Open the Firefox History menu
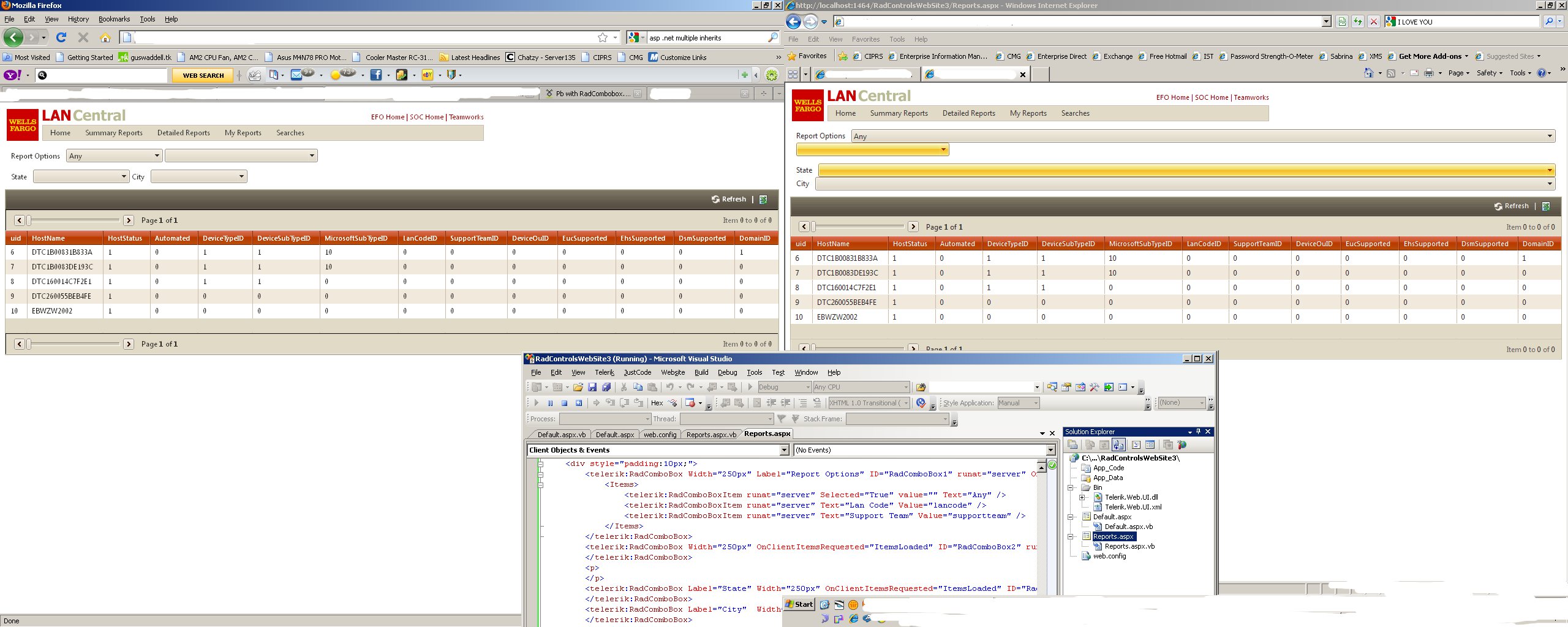Viewport: 1568px width, 627px height. click(78, 19)
